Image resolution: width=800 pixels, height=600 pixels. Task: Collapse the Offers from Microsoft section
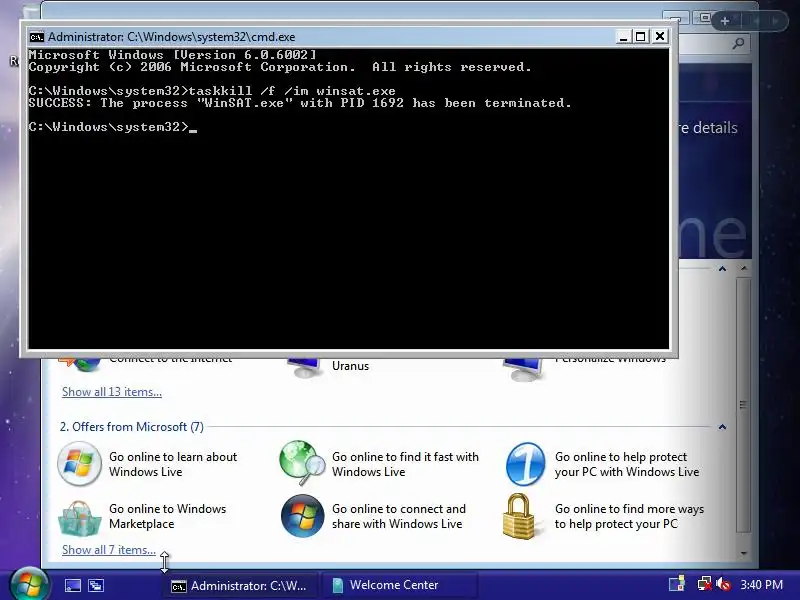point(722,427)
